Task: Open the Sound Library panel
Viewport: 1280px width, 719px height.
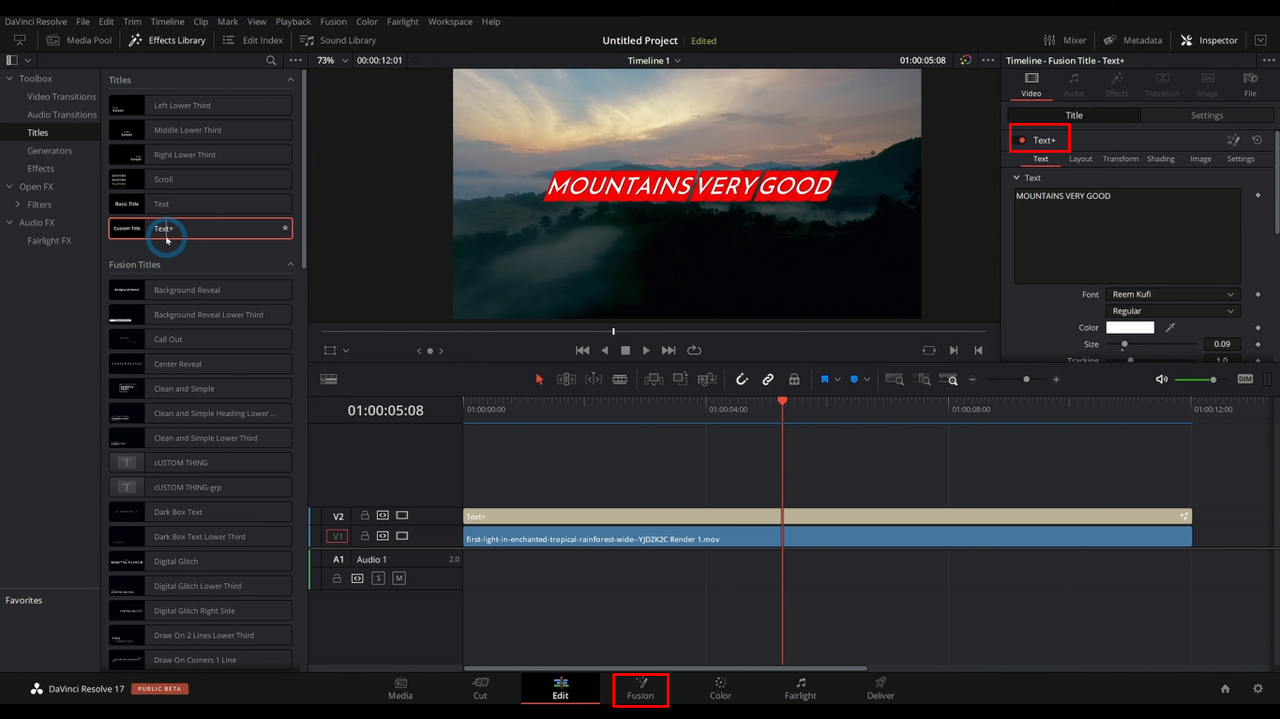Action: click(337, 40)
